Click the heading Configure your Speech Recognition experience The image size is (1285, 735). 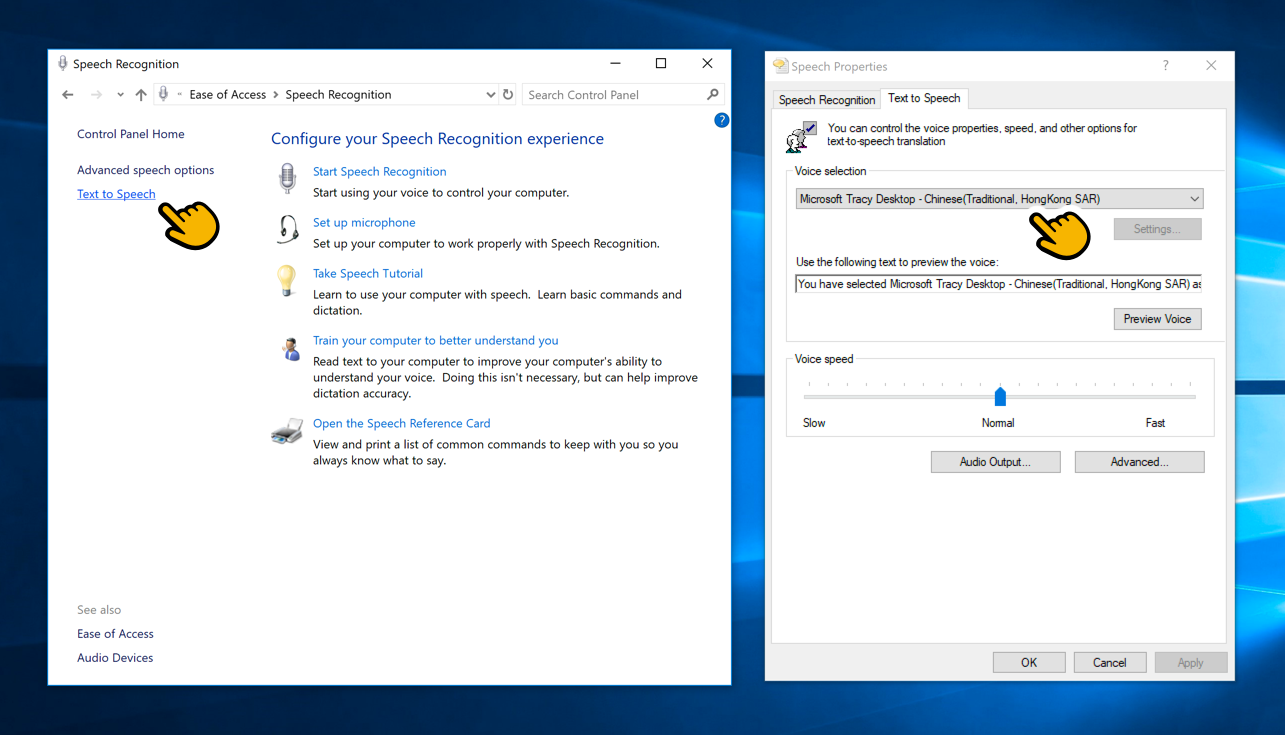pos(437,139)
